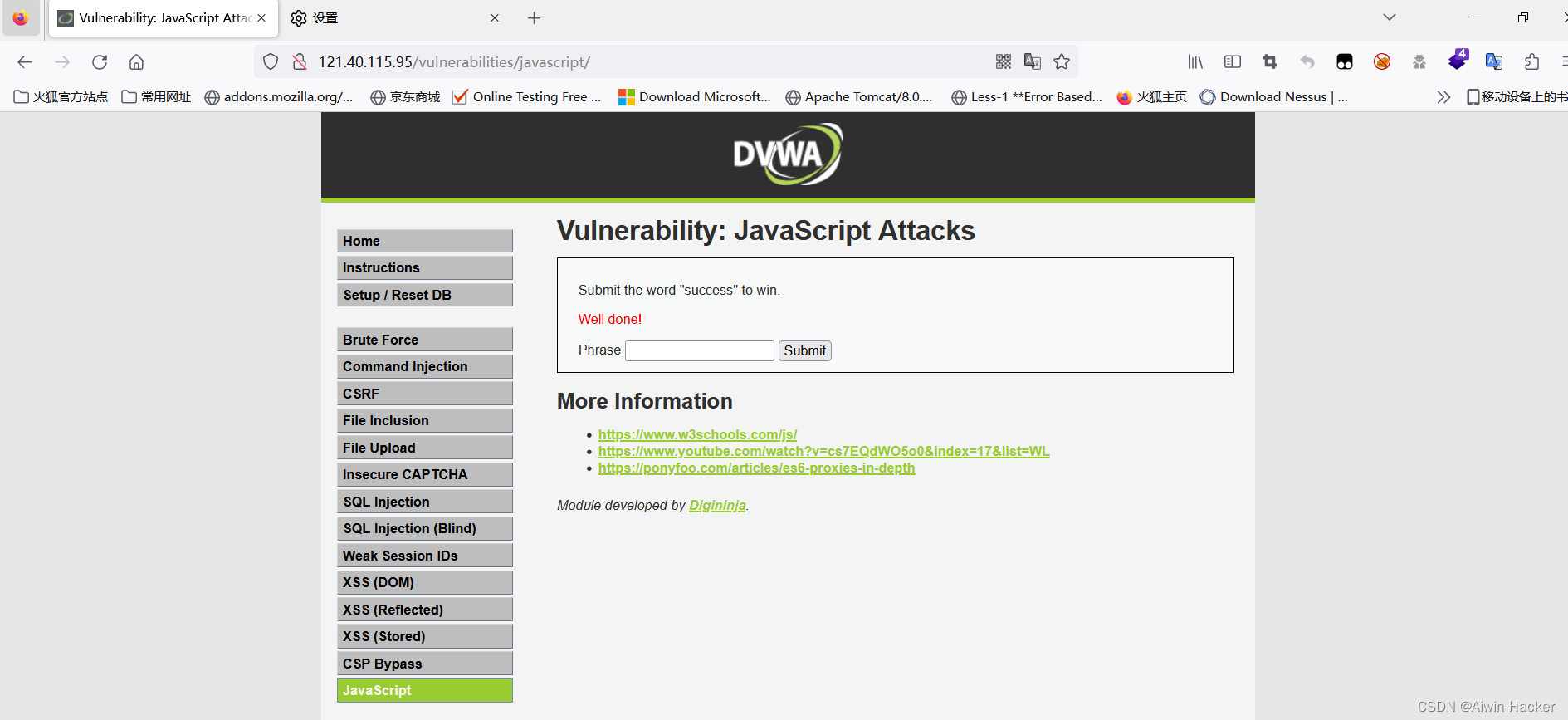Open the Online Testing Free bookmark
Screen dimensions: 1568x720
(x=527, y=97)
